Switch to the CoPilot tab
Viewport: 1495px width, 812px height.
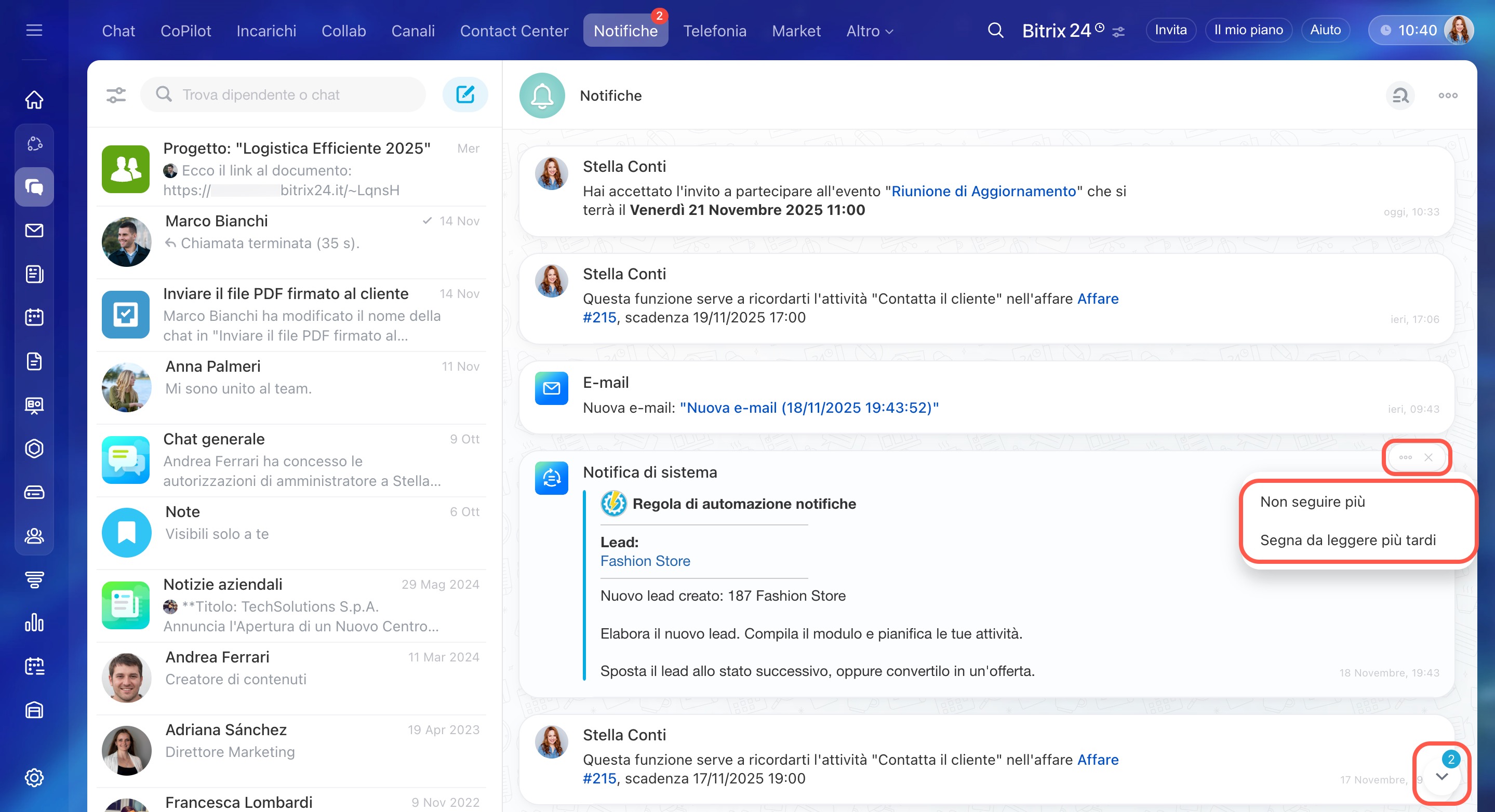pos(186,31)
